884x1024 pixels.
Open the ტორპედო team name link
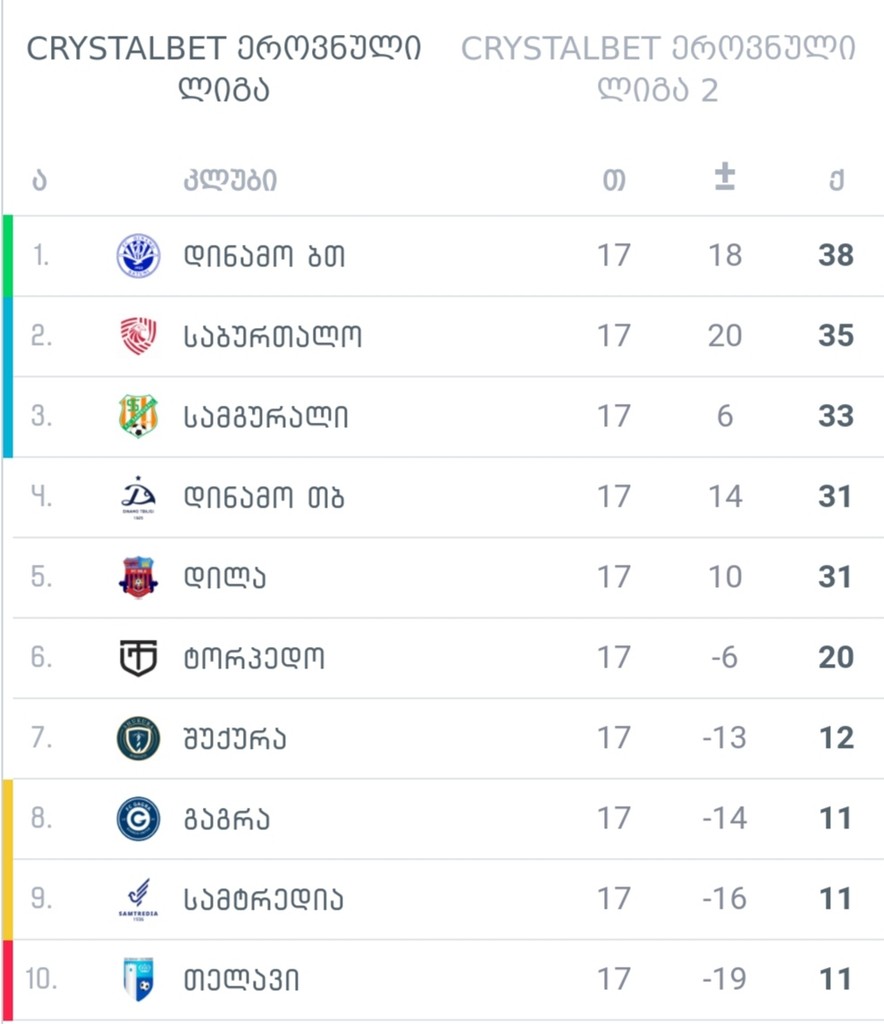255,658
